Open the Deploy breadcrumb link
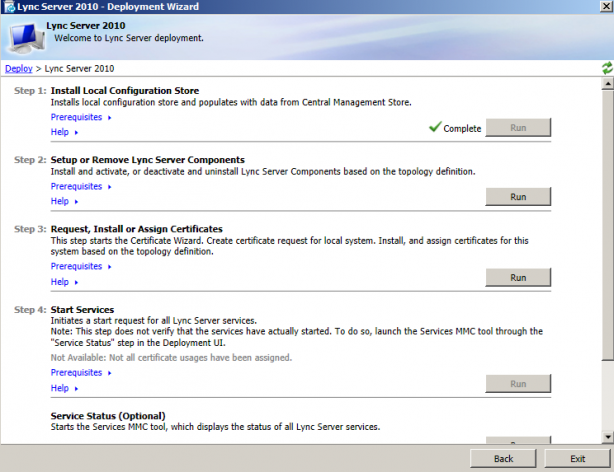Screen dimensions: 614x472 tap(19, 69)
